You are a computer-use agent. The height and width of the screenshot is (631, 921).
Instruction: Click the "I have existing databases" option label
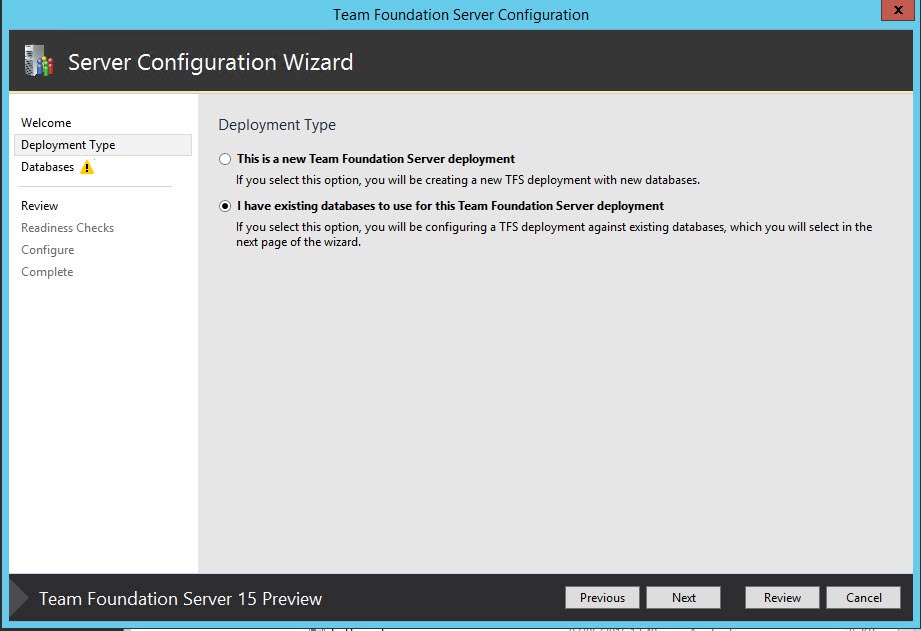(x=451, y=206)
